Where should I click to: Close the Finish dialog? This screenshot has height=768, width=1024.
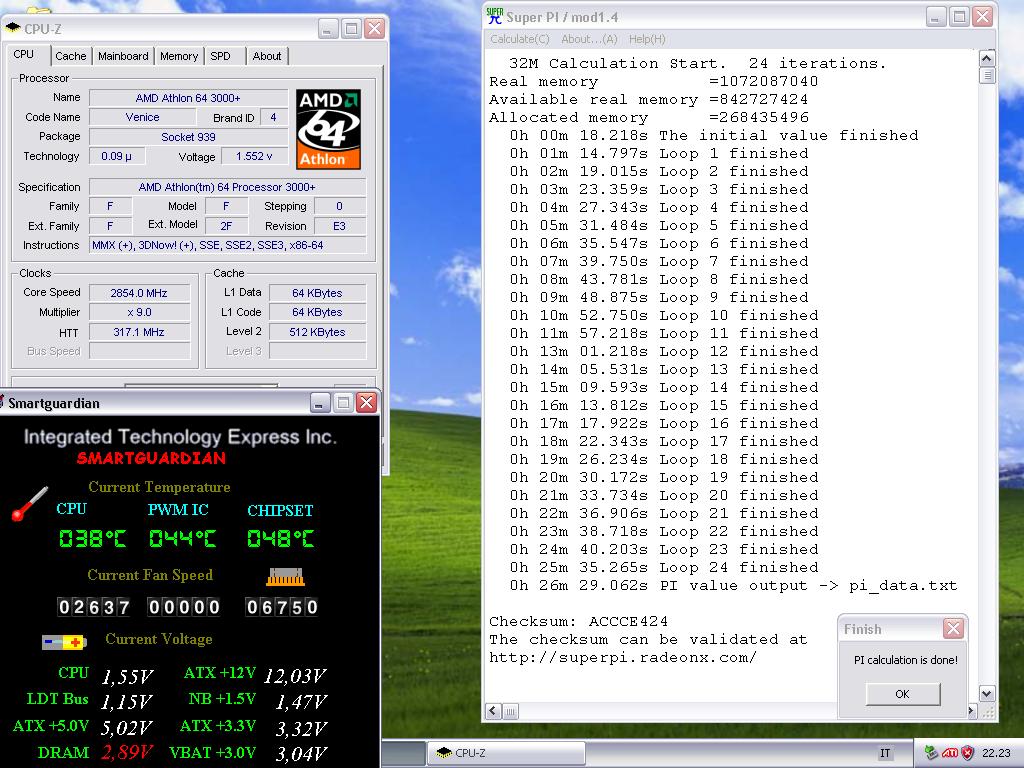click(x=953, y=628)
